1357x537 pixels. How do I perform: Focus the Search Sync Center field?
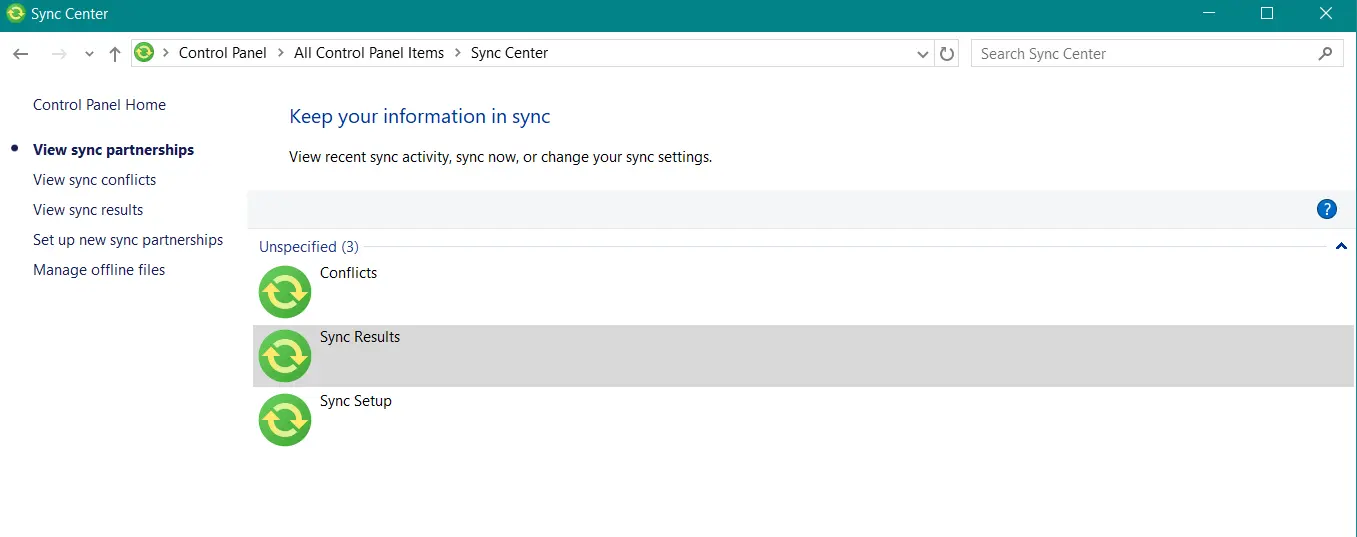1140,54
